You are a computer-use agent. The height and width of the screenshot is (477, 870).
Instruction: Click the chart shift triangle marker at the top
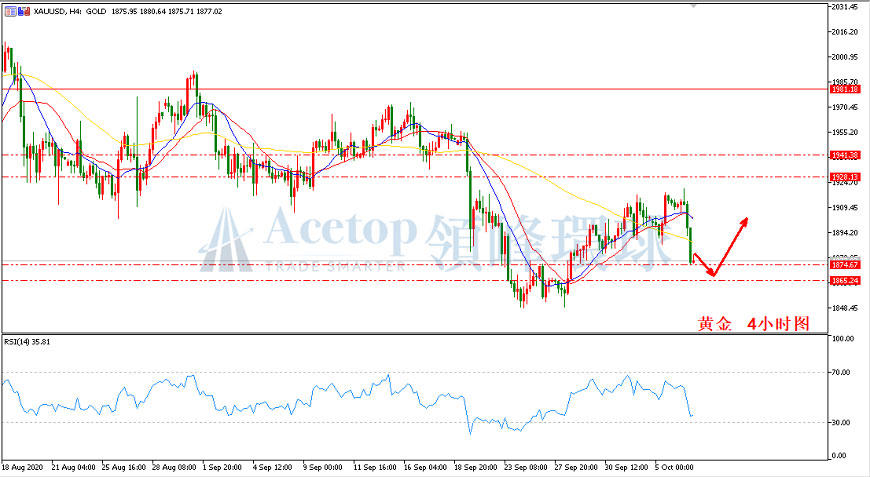693,6
